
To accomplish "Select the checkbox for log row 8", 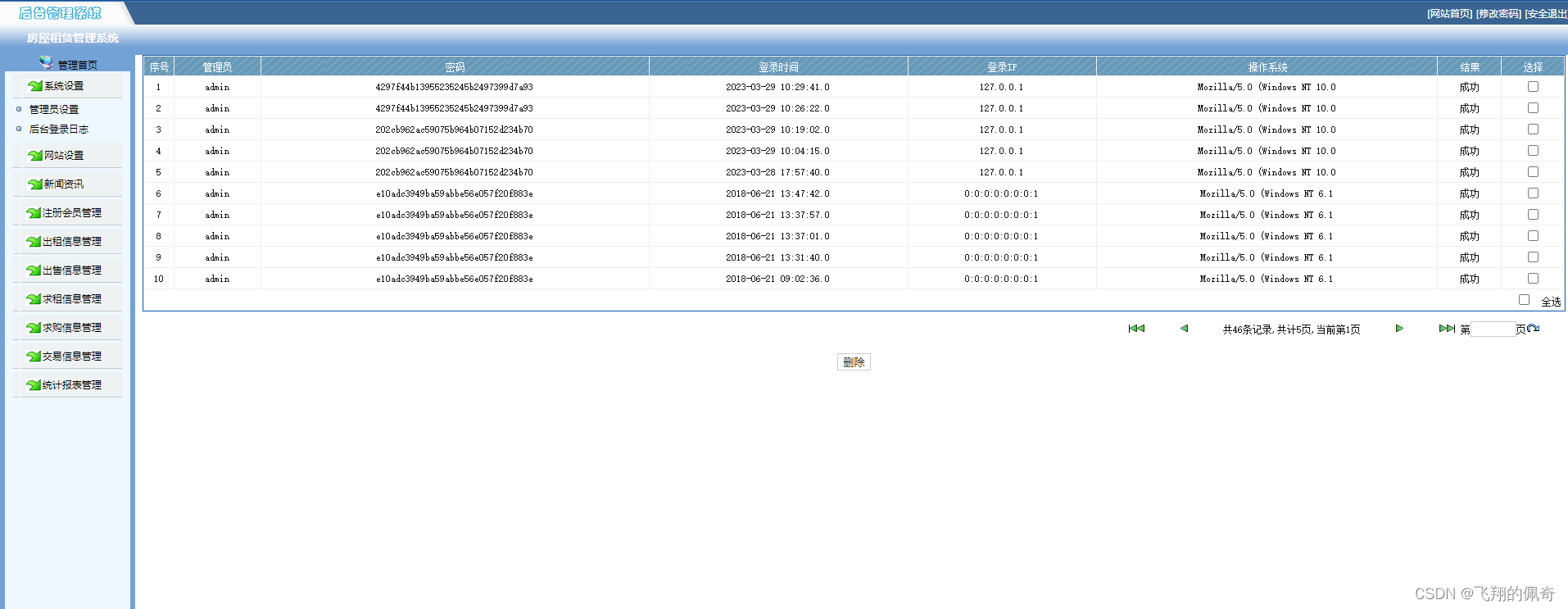I will [x=1533, y=235].
